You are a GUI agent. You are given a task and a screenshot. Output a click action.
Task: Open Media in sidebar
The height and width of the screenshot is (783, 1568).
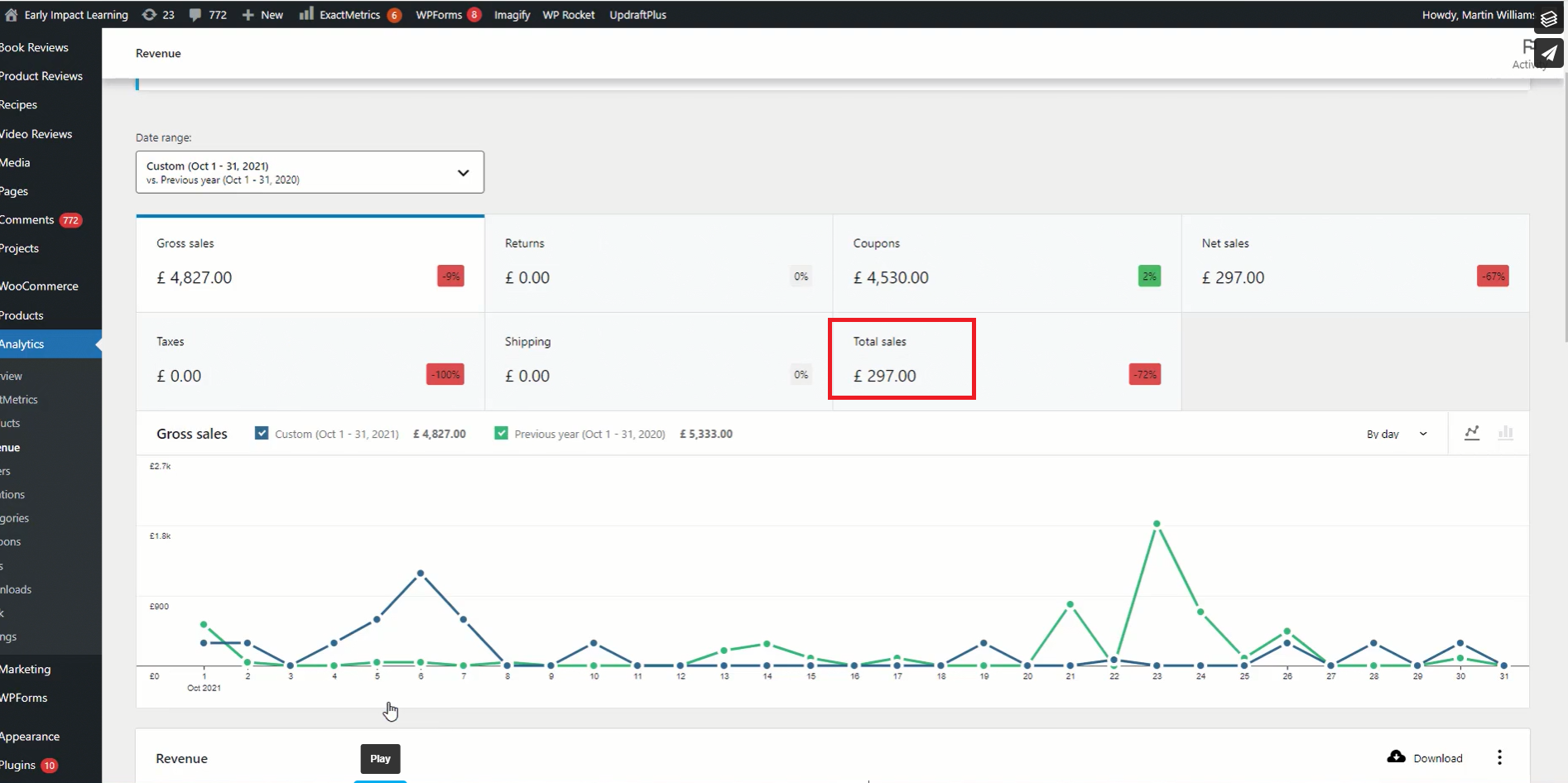[x=16, y=162]
